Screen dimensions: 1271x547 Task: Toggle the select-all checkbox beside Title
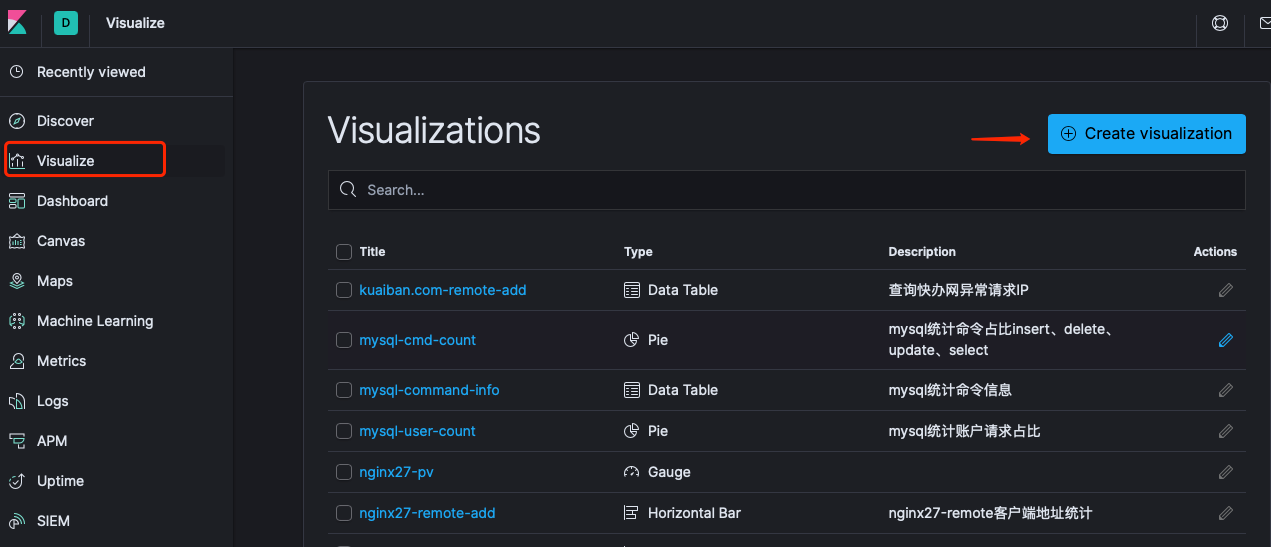[344, 252]
